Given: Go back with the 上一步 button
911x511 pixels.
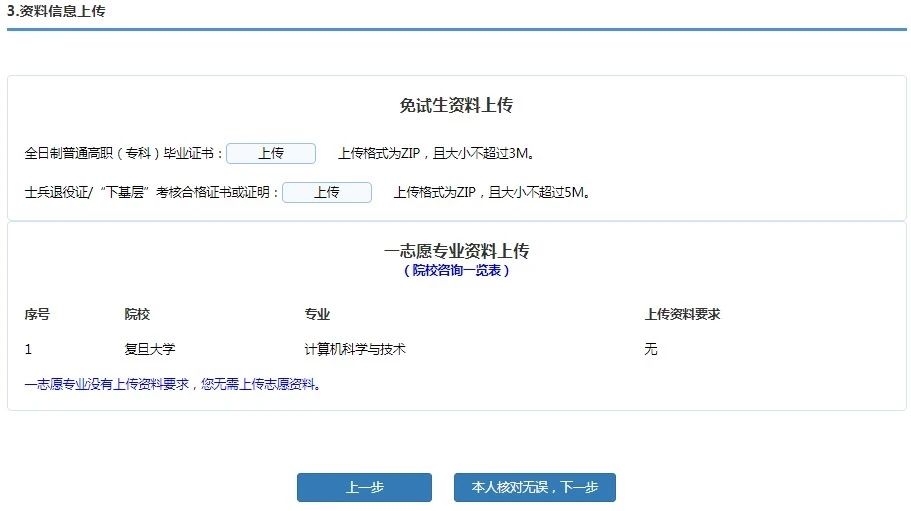Looking at the screenshot, I should coord(364,488).
